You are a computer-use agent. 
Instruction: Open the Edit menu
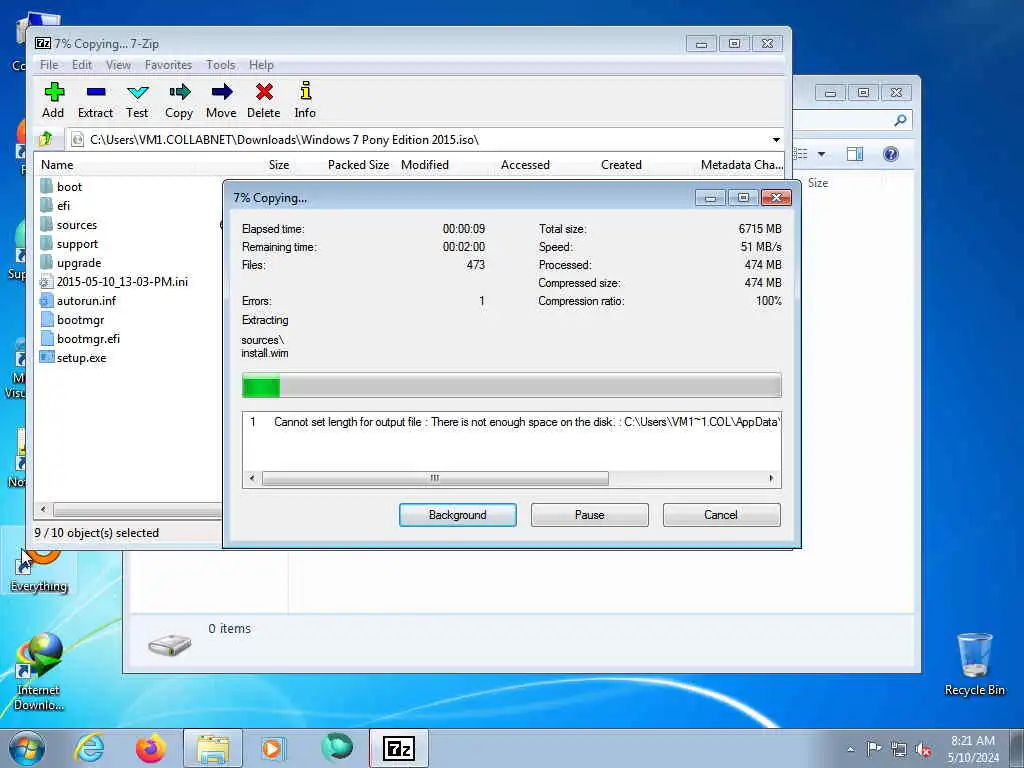(x=82, y=65)
